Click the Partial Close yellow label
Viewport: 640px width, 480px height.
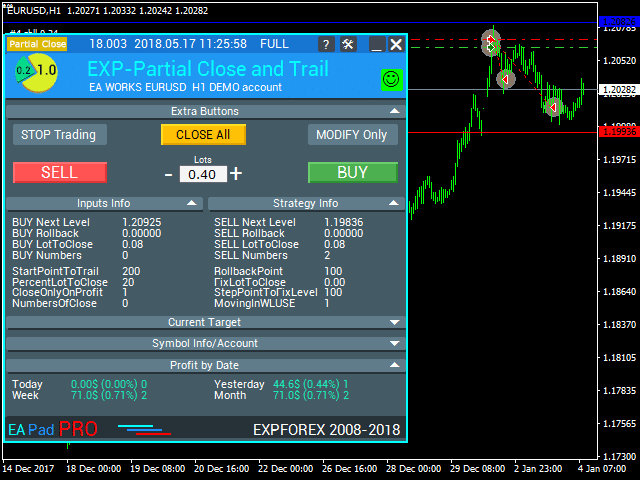coord(37,44)
